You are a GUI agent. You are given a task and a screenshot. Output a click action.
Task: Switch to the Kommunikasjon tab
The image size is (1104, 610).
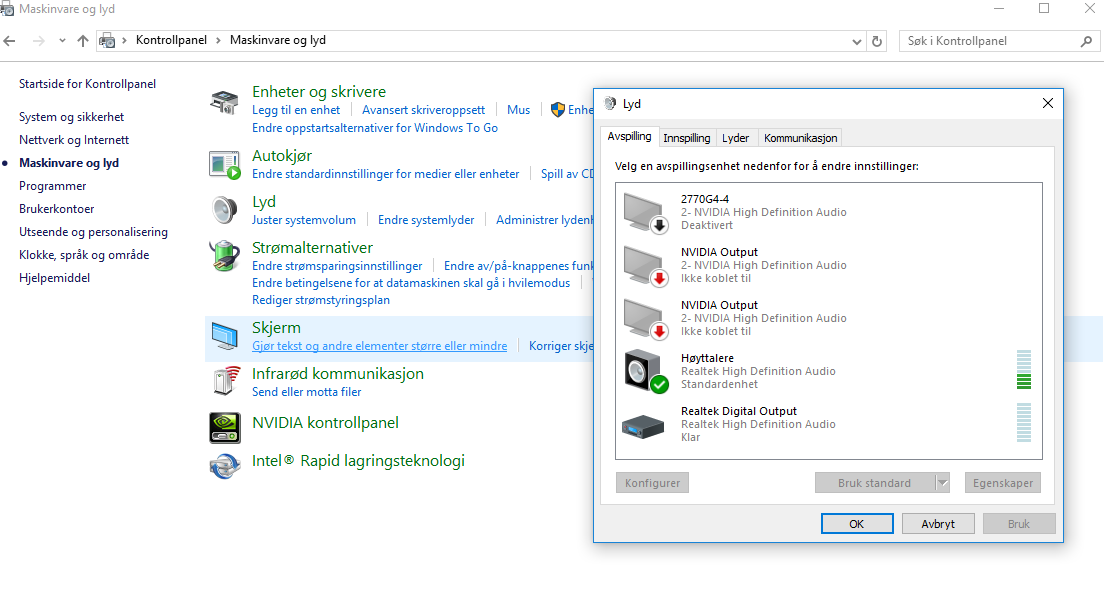(x=801, y=138)
